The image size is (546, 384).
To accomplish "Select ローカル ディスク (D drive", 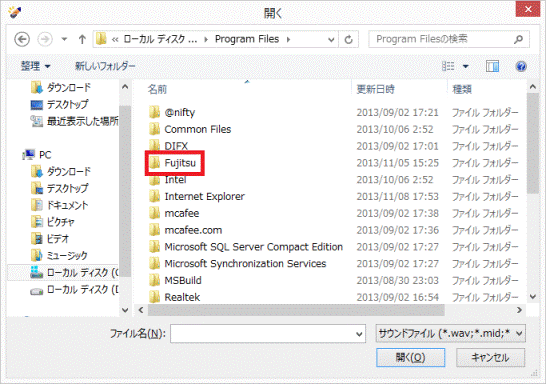I will tap(75, 289).
